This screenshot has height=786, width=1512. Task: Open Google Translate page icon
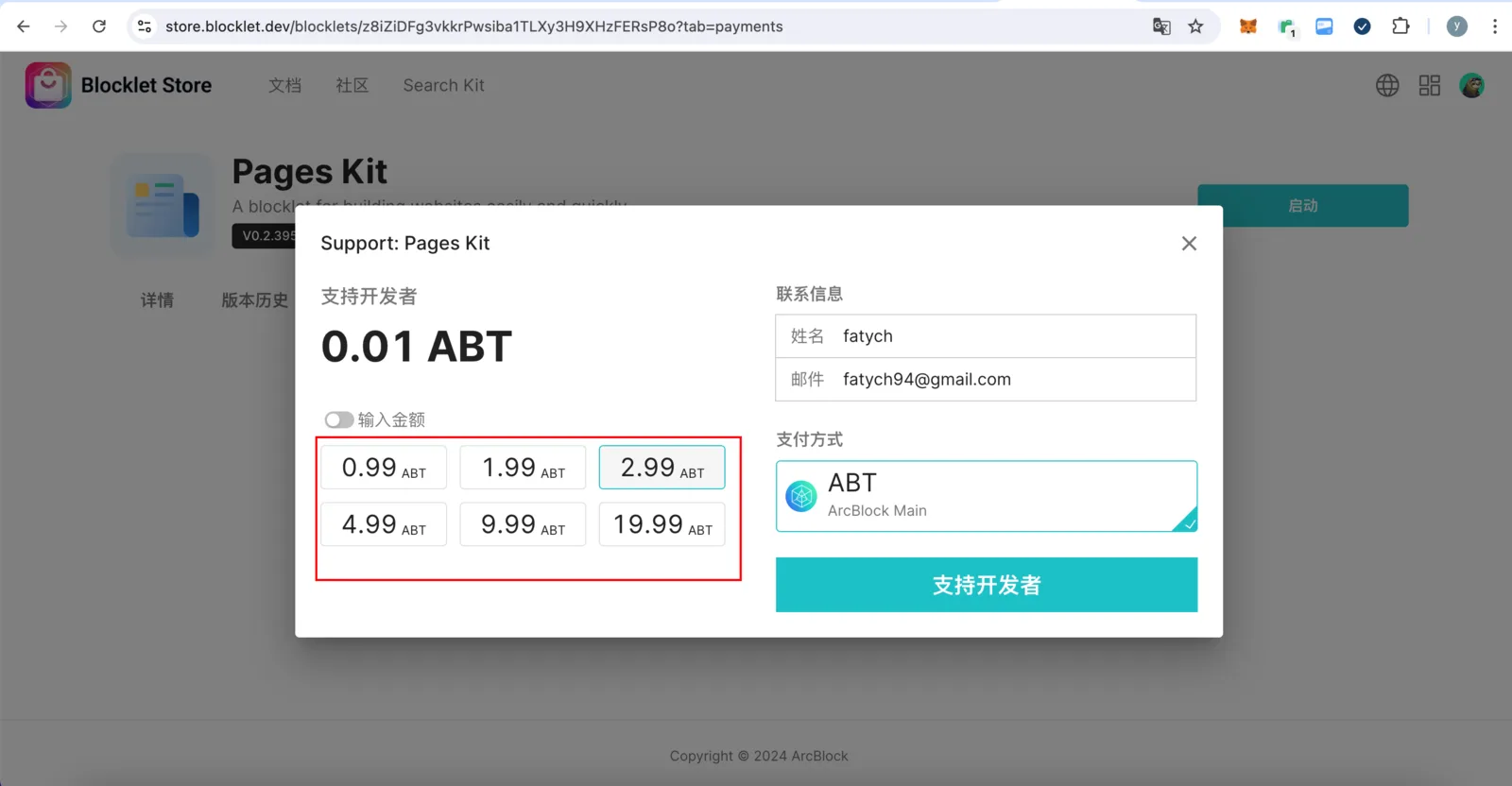click(x=1161, y=26)
